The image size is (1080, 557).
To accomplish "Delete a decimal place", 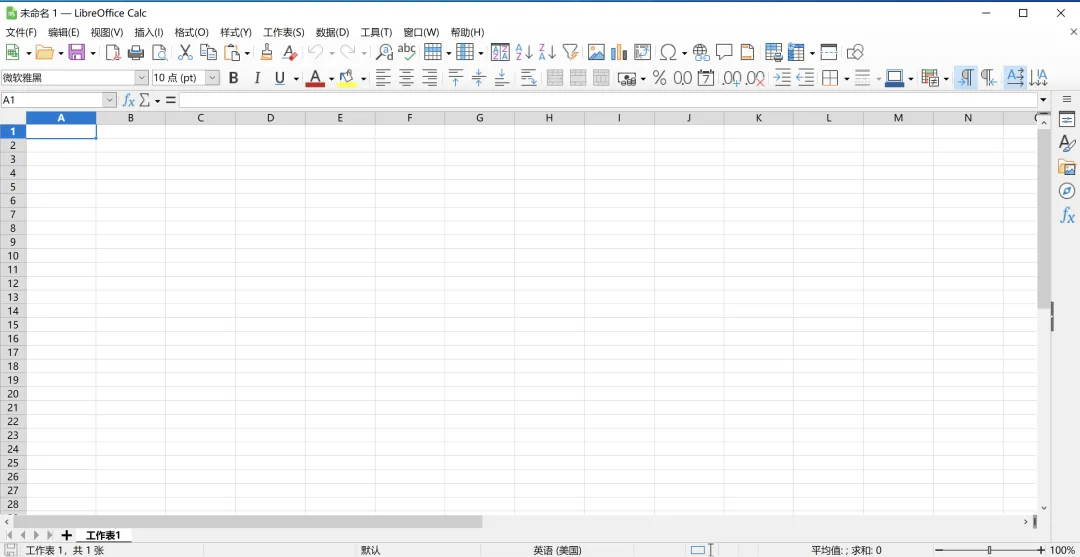I will [756, 78].
